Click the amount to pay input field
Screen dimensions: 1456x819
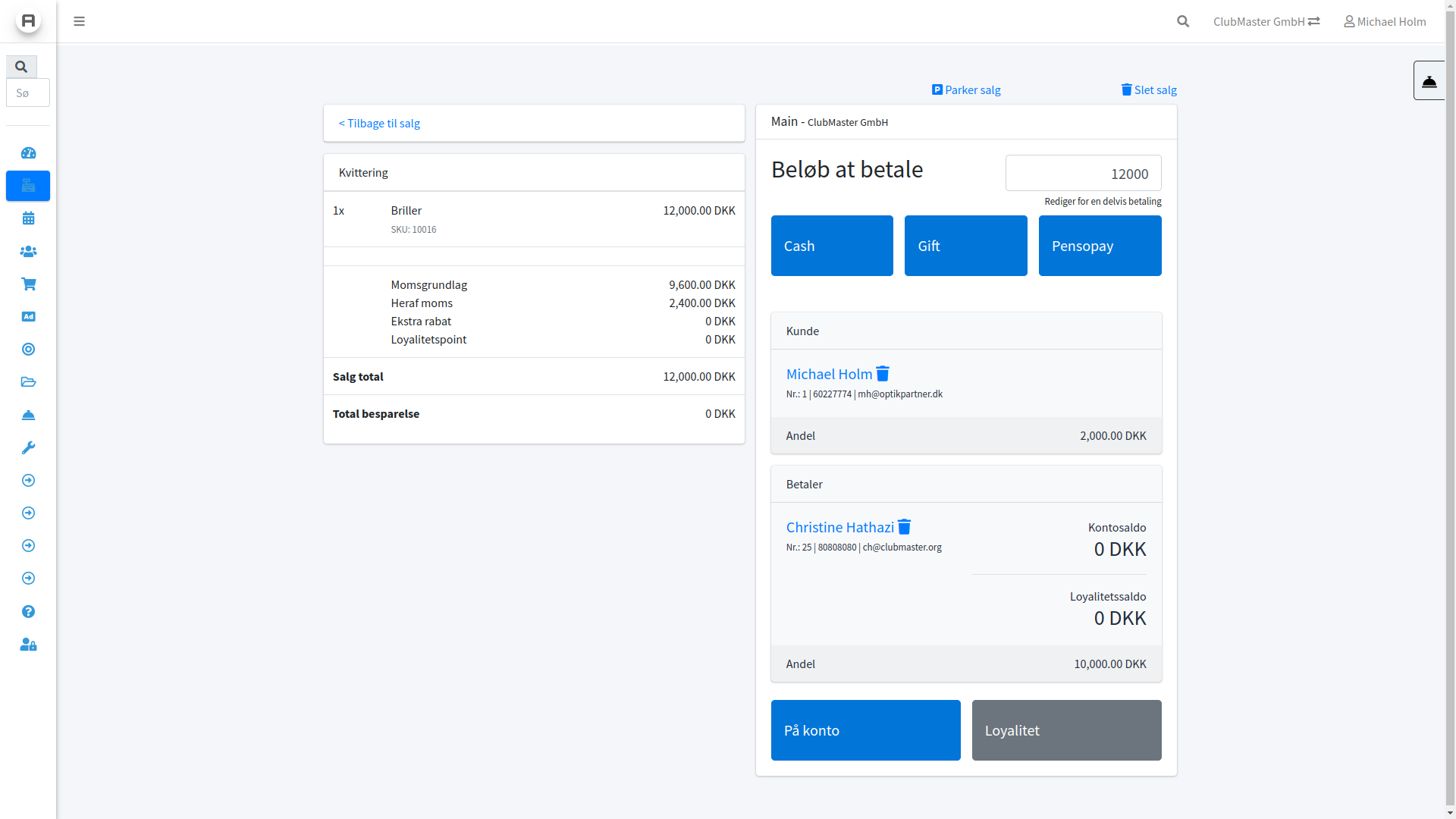click(1083, 174)
